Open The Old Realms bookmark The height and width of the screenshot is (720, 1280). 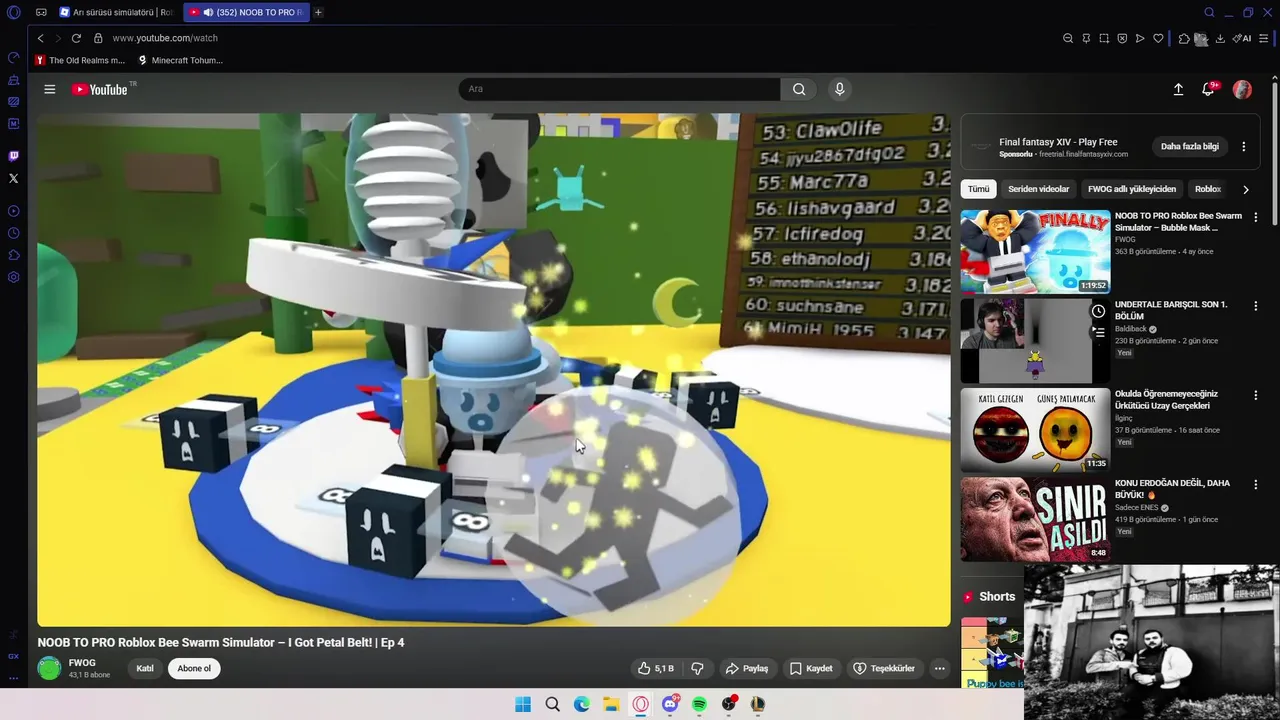point(80,60)
